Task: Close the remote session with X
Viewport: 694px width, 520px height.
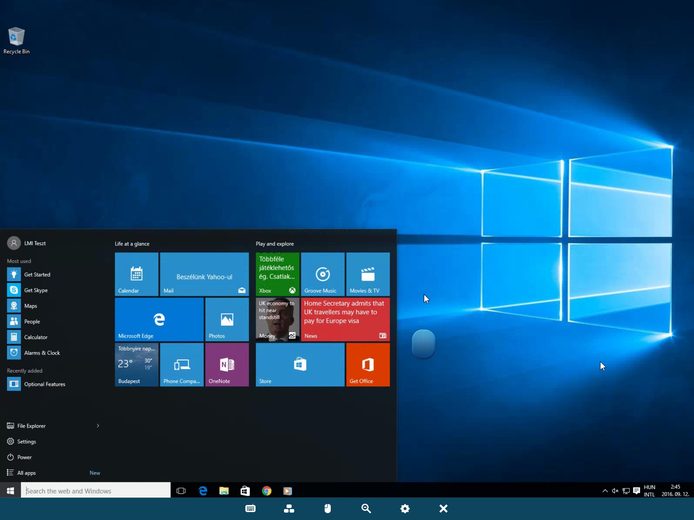Action: (x=443, y=508)
